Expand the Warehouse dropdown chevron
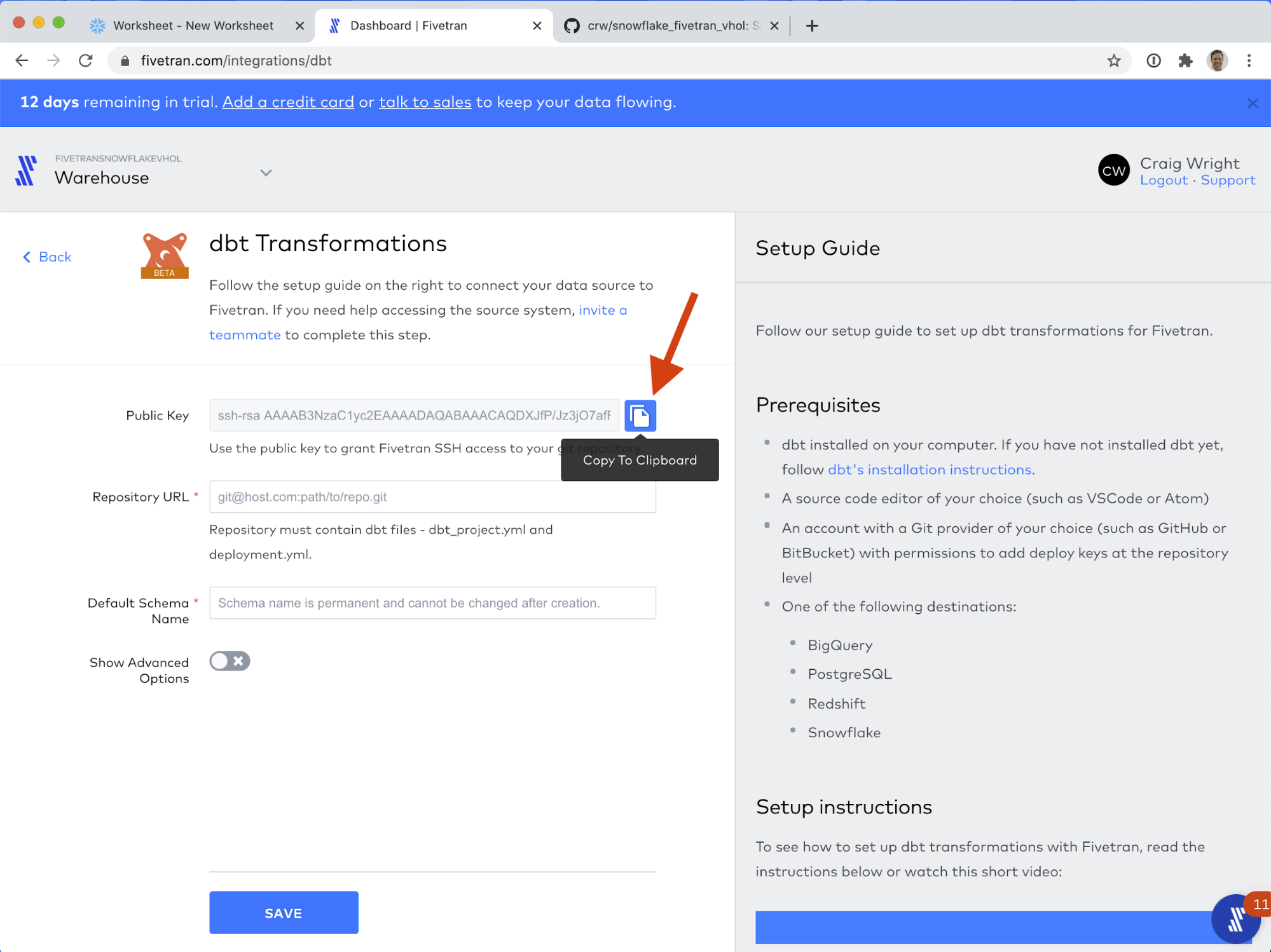This screenshot has height=952, width=1271. click(x=266, y=173)
